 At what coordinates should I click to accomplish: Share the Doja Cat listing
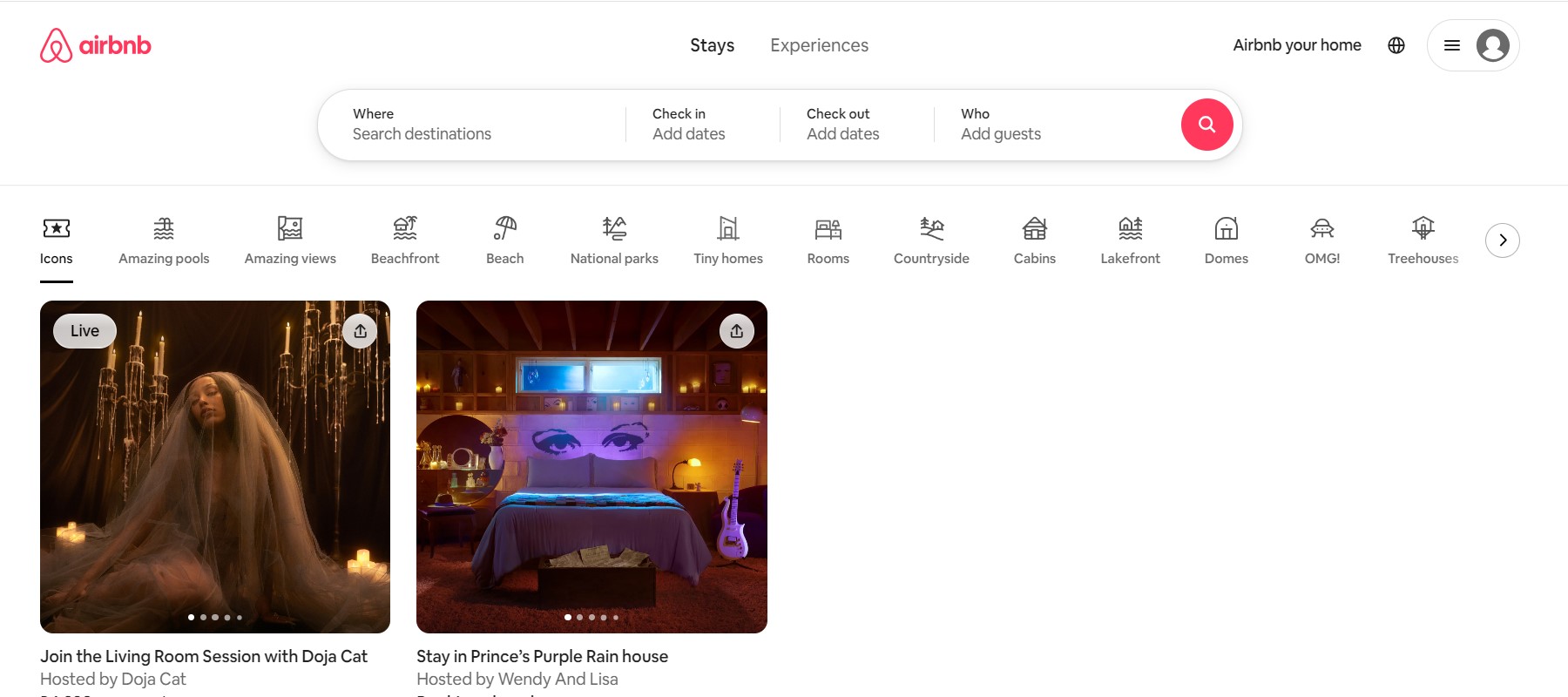point(360,331)
